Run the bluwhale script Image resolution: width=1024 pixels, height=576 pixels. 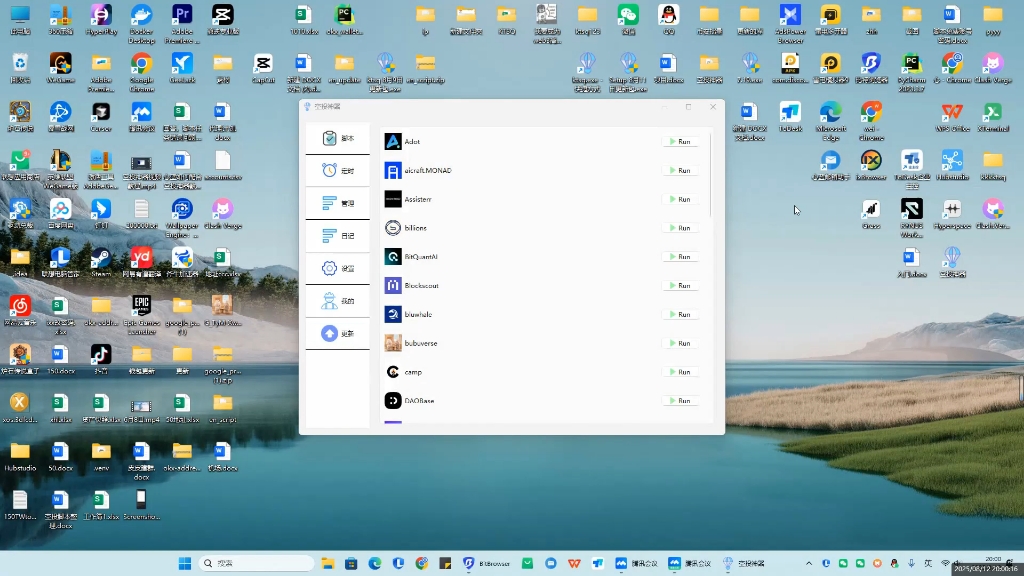(680, 314)
